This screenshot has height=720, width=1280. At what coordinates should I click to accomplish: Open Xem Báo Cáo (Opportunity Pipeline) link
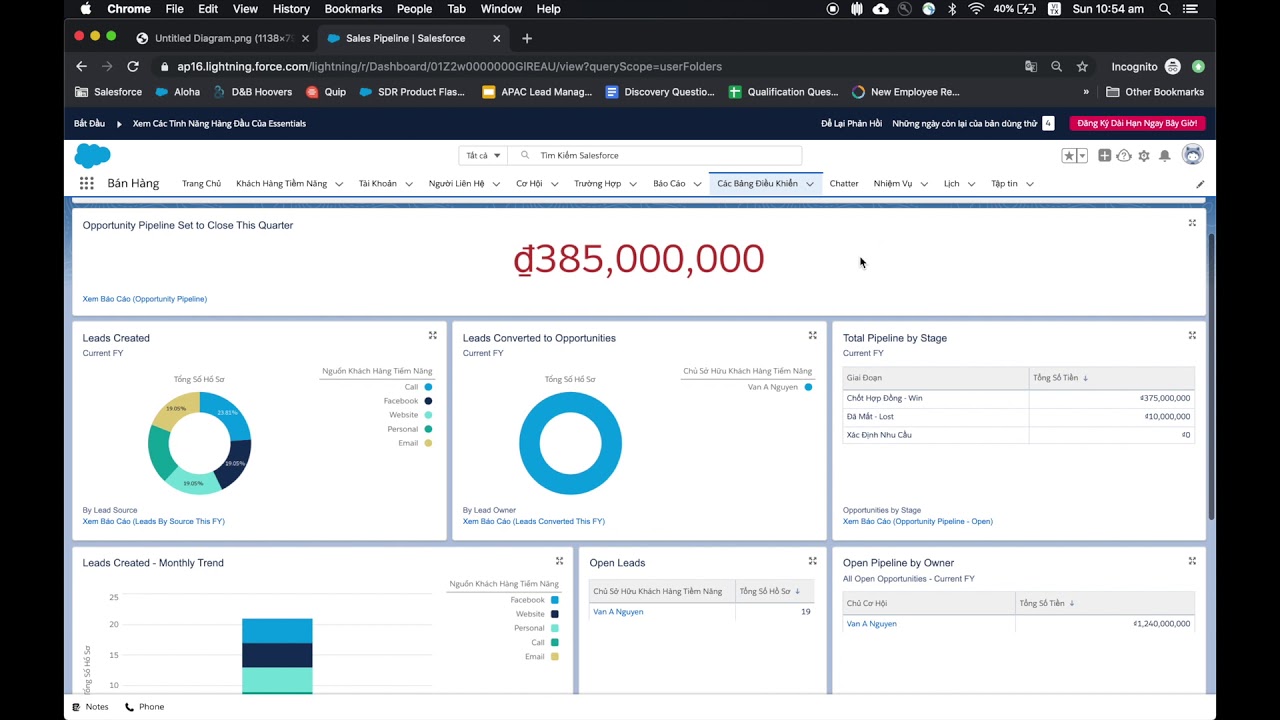tap(145, 299)
